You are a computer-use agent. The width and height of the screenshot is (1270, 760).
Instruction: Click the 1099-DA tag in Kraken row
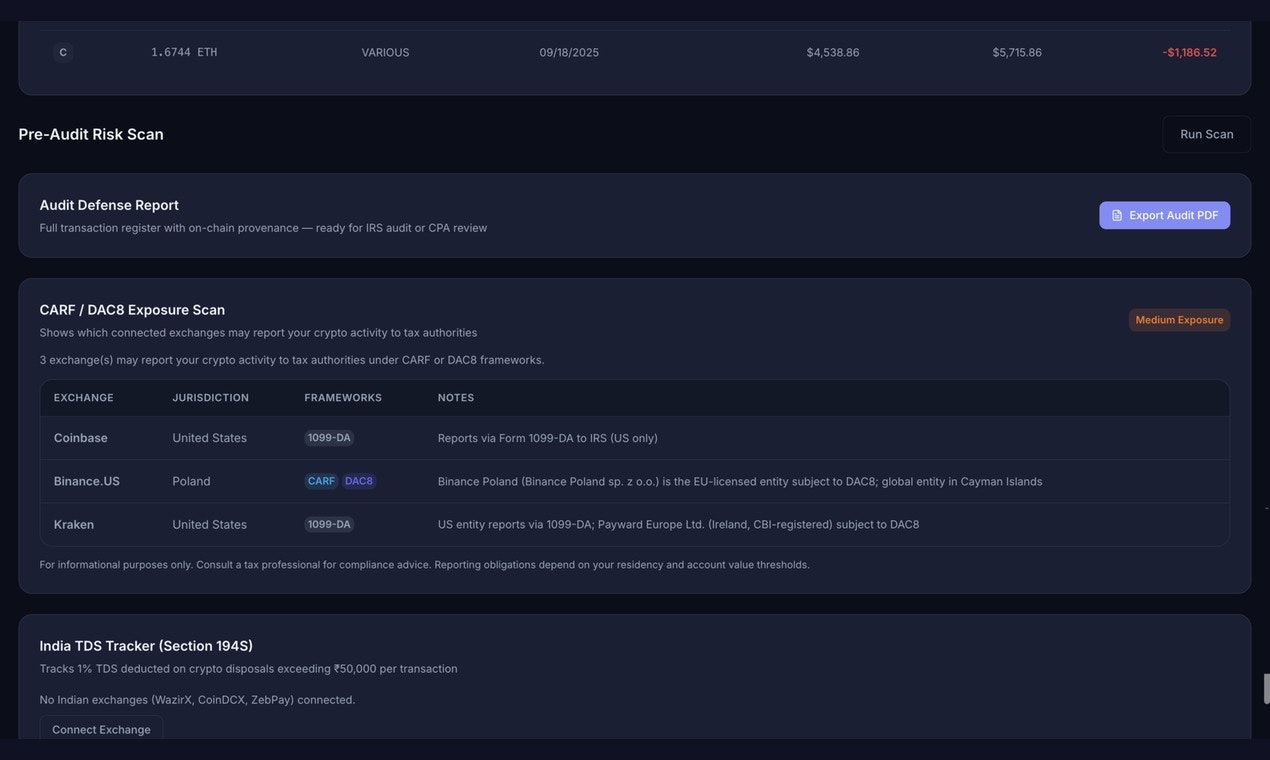(329, 524)
